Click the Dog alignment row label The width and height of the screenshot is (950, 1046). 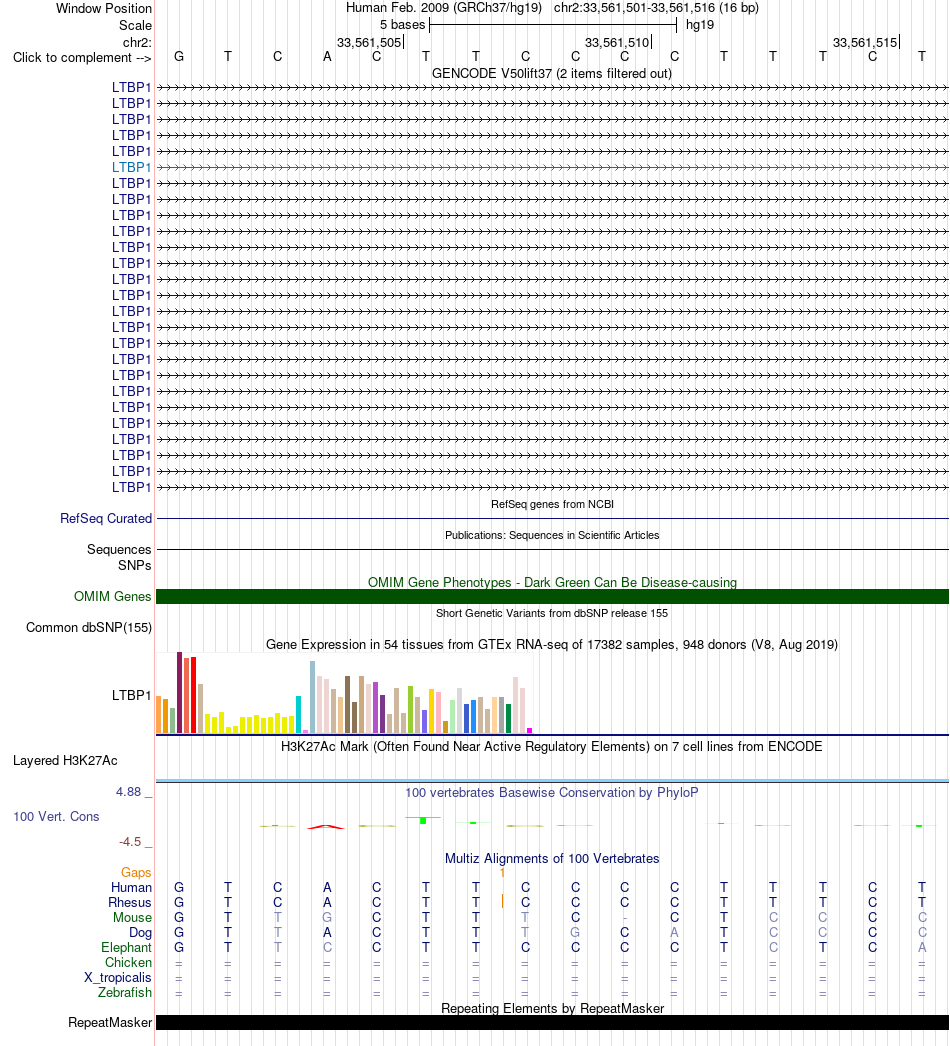click(140, 933)
